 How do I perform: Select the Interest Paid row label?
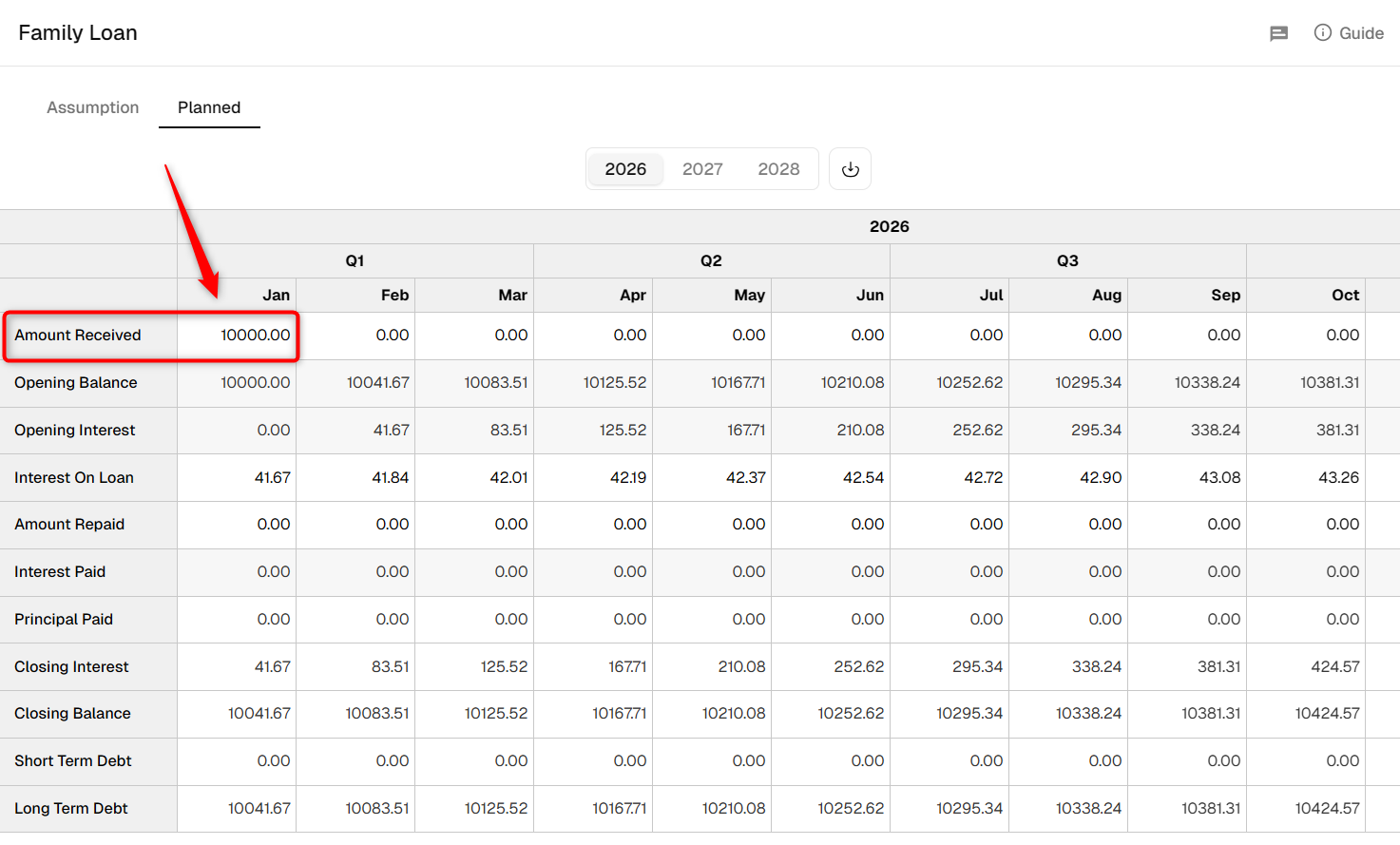60,572
